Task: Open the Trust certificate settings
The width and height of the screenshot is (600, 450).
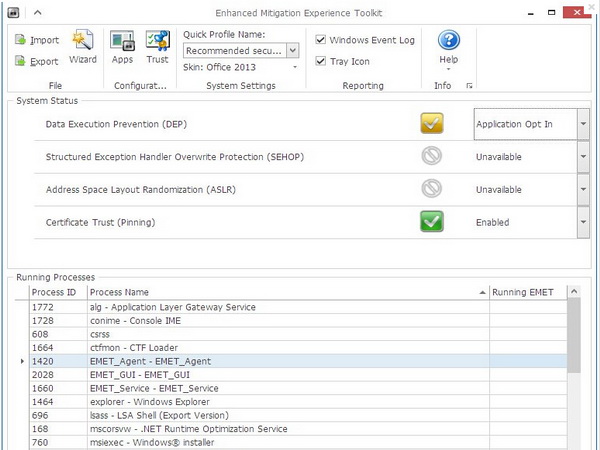Action: tap(157, 47)
